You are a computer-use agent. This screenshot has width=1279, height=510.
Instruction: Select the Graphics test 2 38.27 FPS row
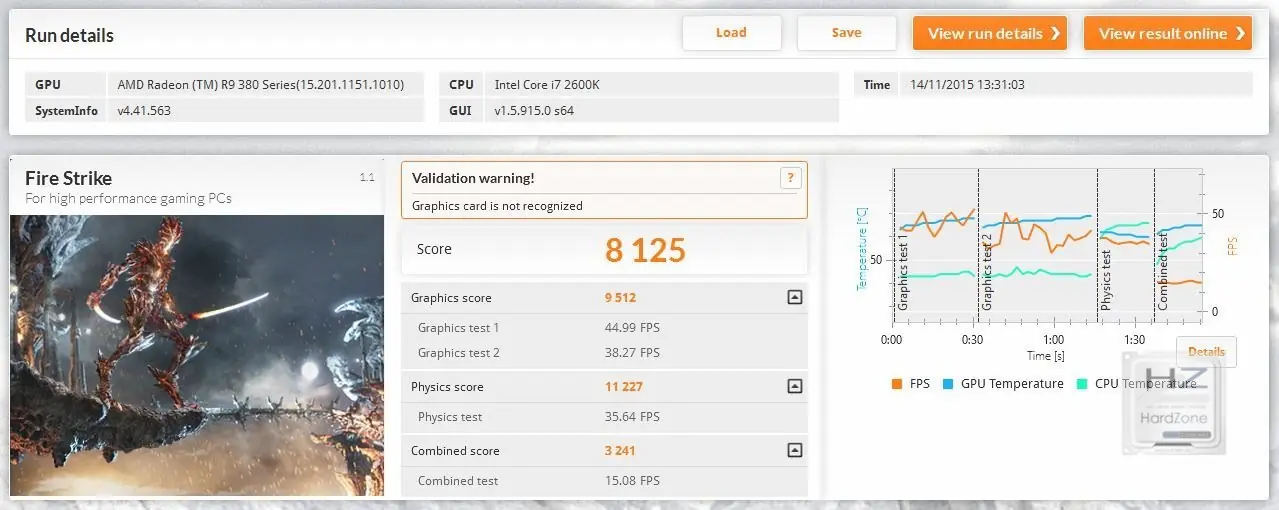pos(604,352)
